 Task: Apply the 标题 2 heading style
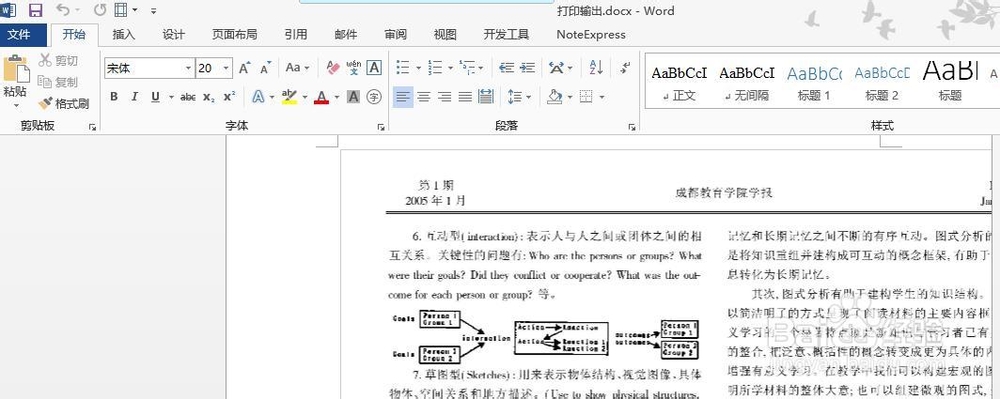coord(881,82)
